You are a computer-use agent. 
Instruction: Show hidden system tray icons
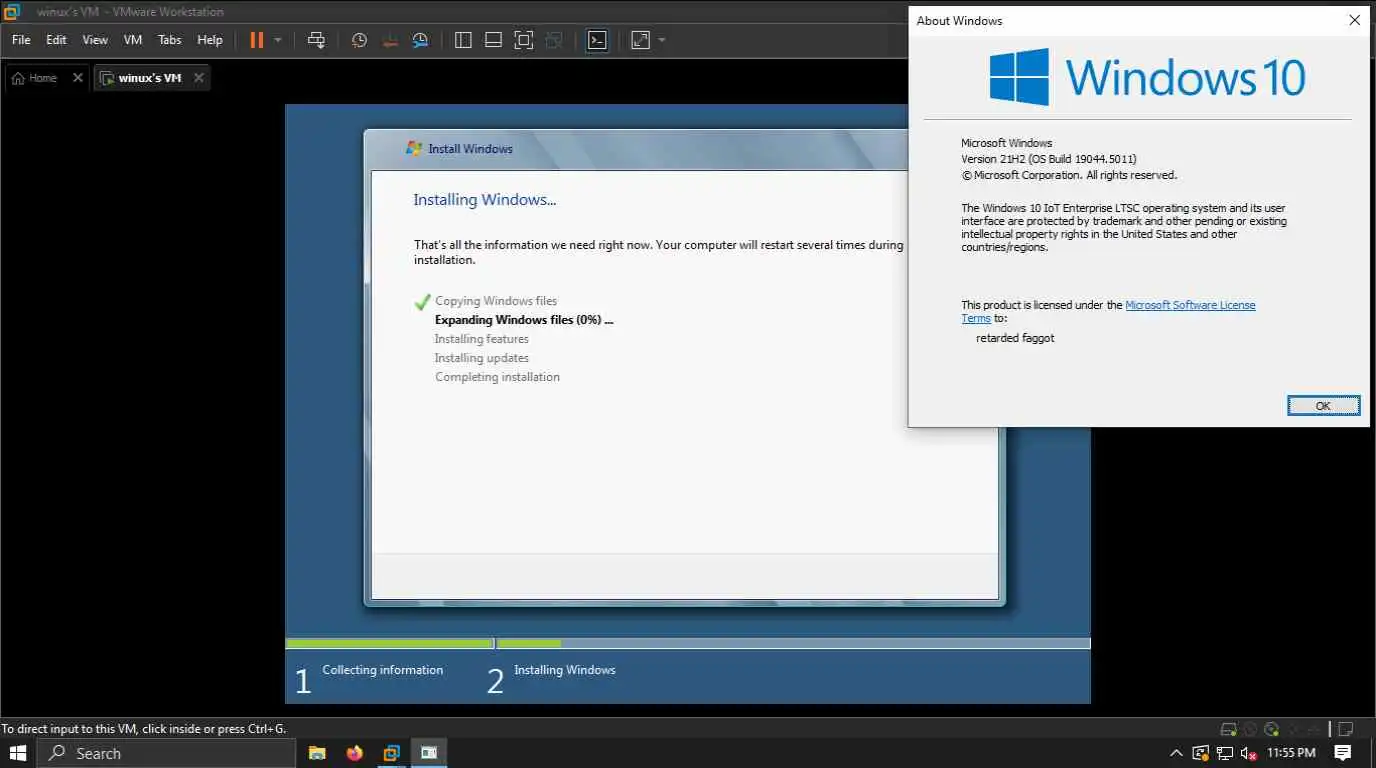(x=1177, y=753)
